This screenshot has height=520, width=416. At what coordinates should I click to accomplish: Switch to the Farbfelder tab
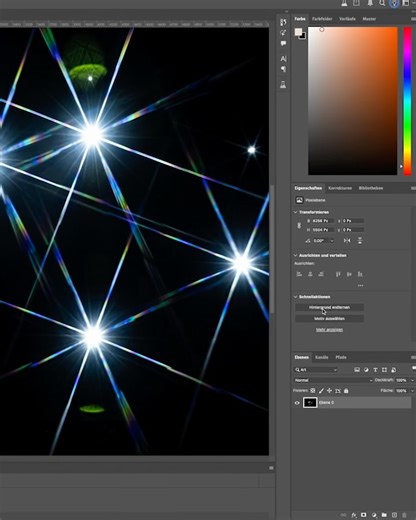tap(322, 19)
